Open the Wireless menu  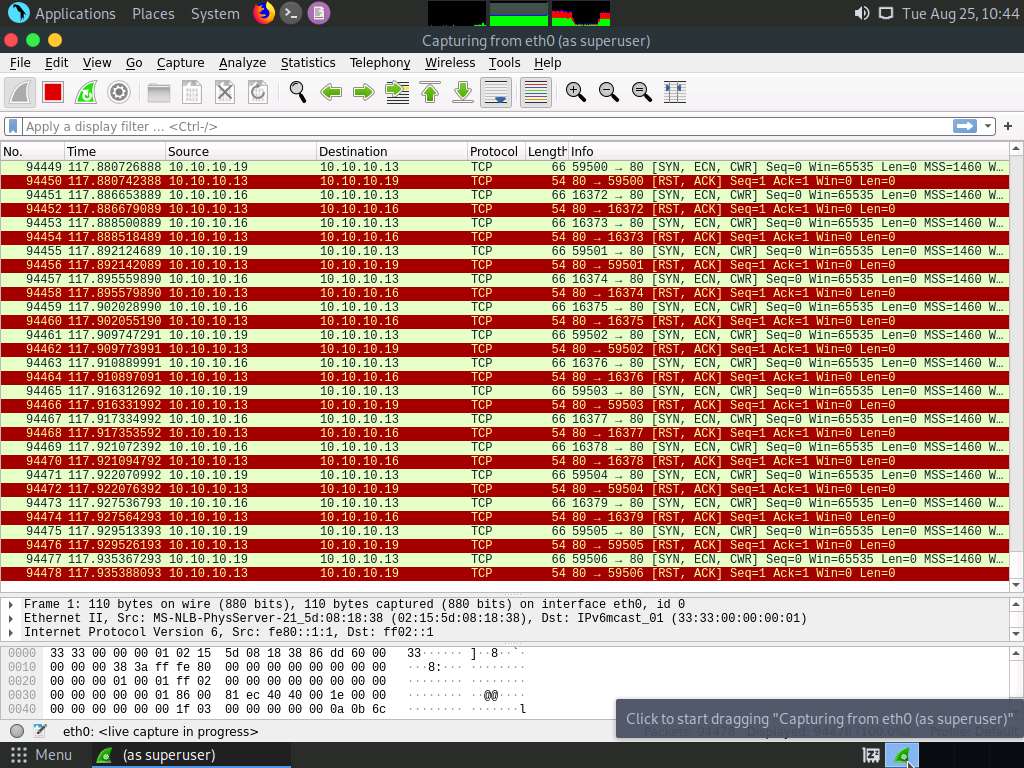[x=450, y=63]
